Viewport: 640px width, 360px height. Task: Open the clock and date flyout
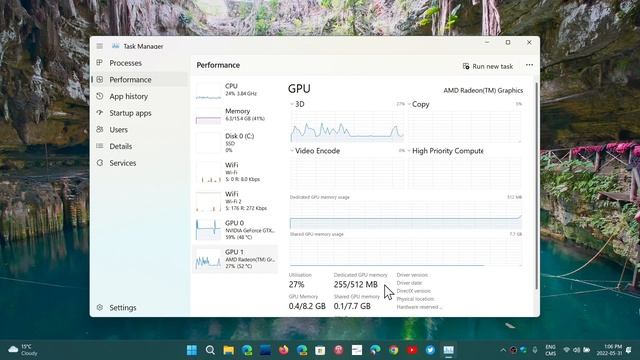(609, 350)
